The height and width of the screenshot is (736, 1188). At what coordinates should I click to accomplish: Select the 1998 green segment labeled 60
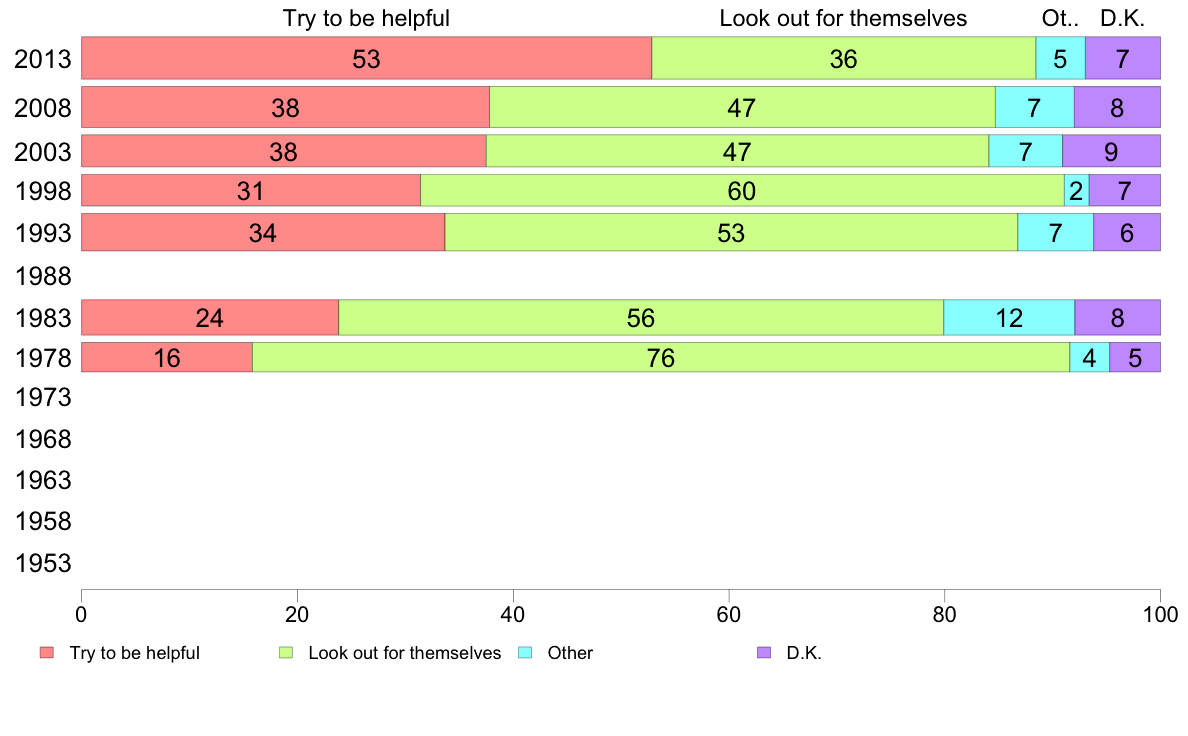point(742,190)
